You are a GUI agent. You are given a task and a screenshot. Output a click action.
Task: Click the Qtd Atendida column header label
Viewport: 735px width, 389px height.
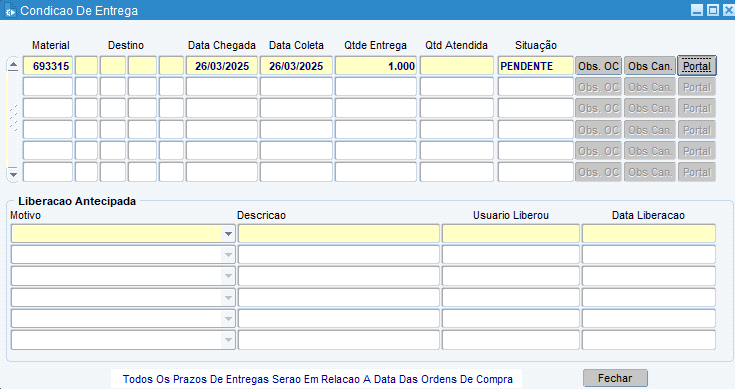(457, 45)
